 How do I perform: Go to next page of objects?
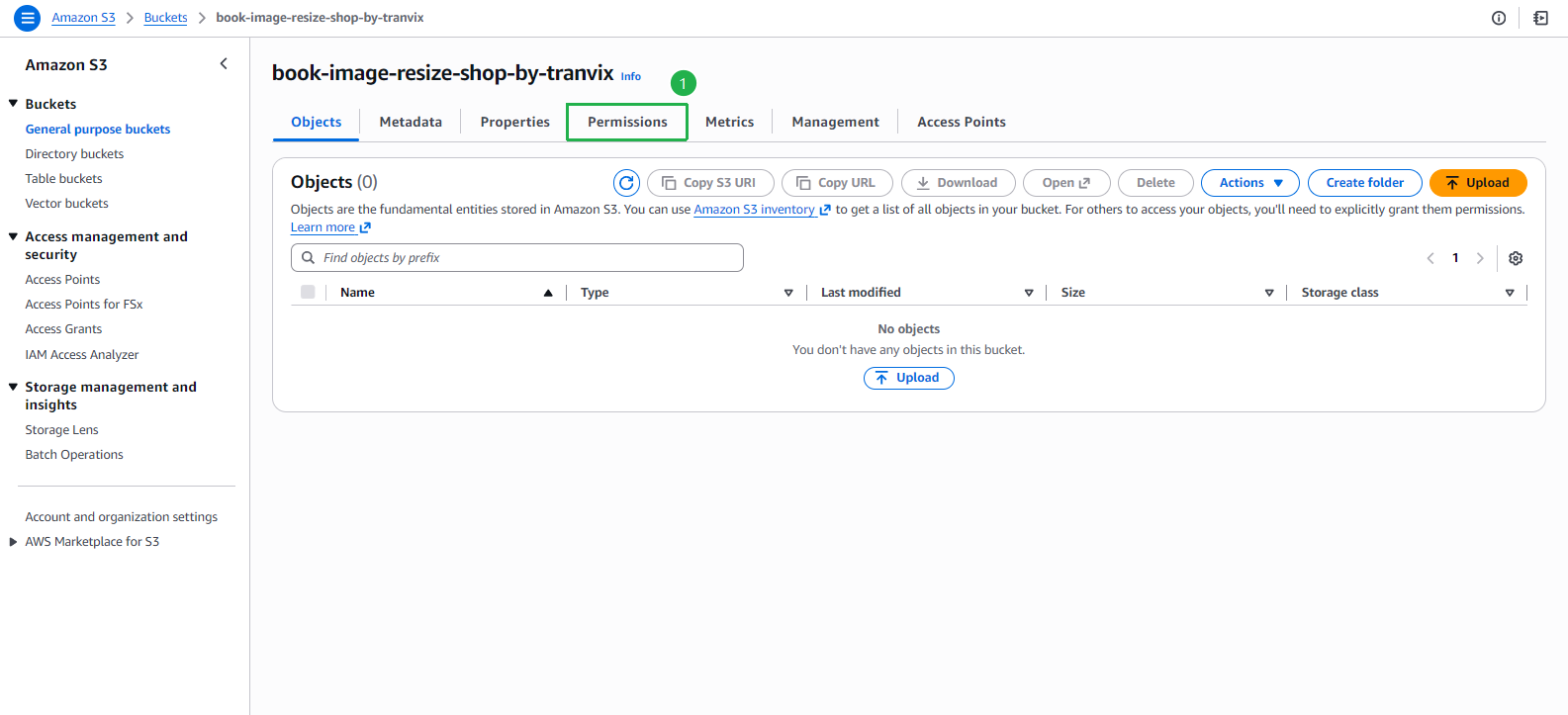[x=1480, y=258]
